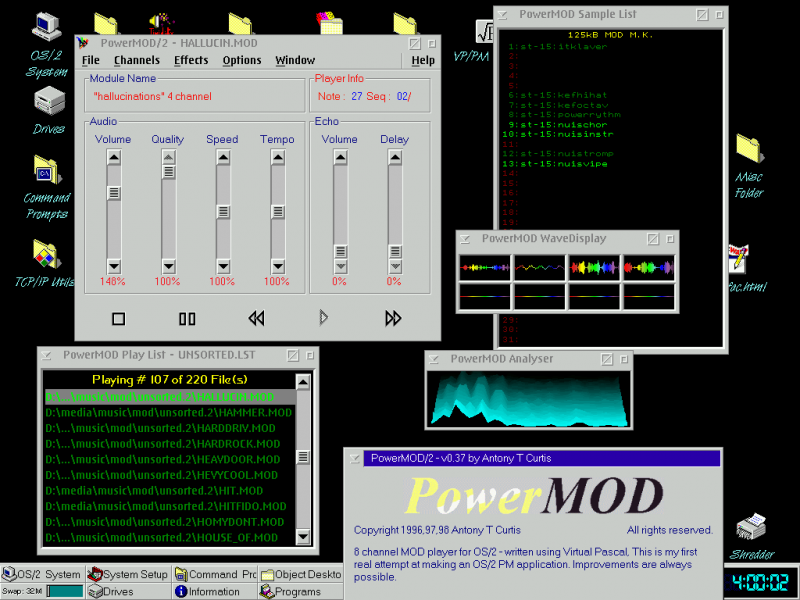Viewport: 800px width, 600px height.
Task: Open the WaveDisplay window system menu icon
Action: click(465, 239)
